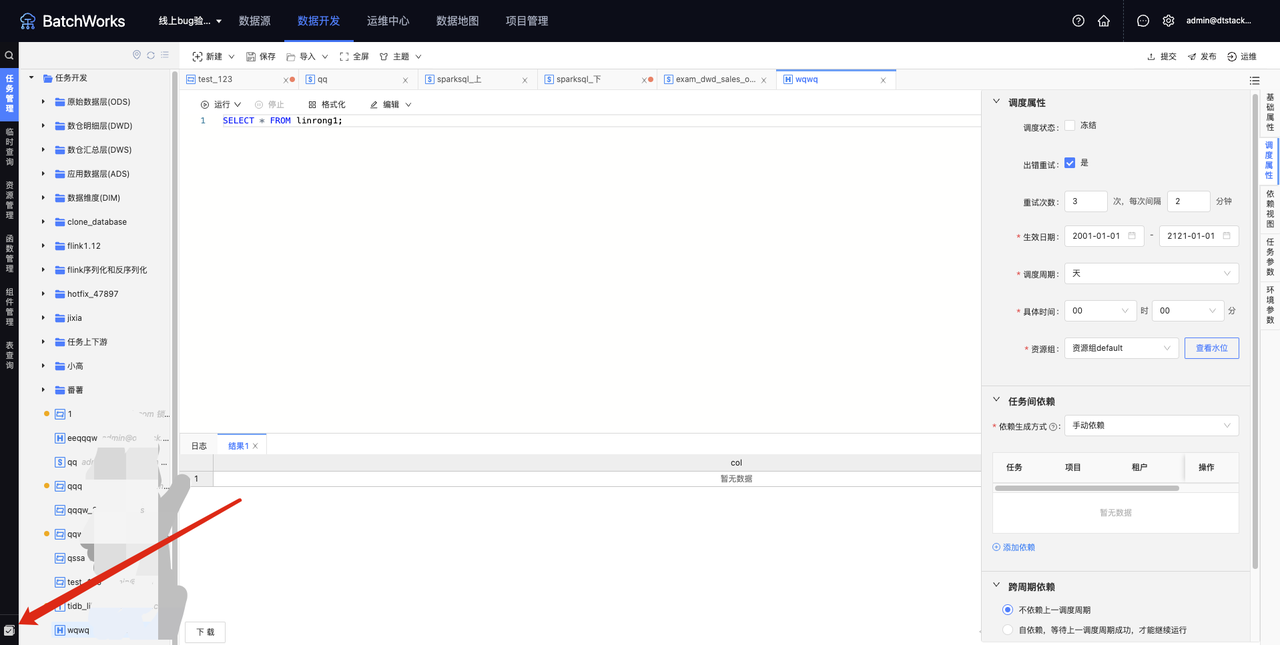Click the 添加依赖 link
Screen dimensions: 1280x645
pyautogui.click(x=1014, y=547)
